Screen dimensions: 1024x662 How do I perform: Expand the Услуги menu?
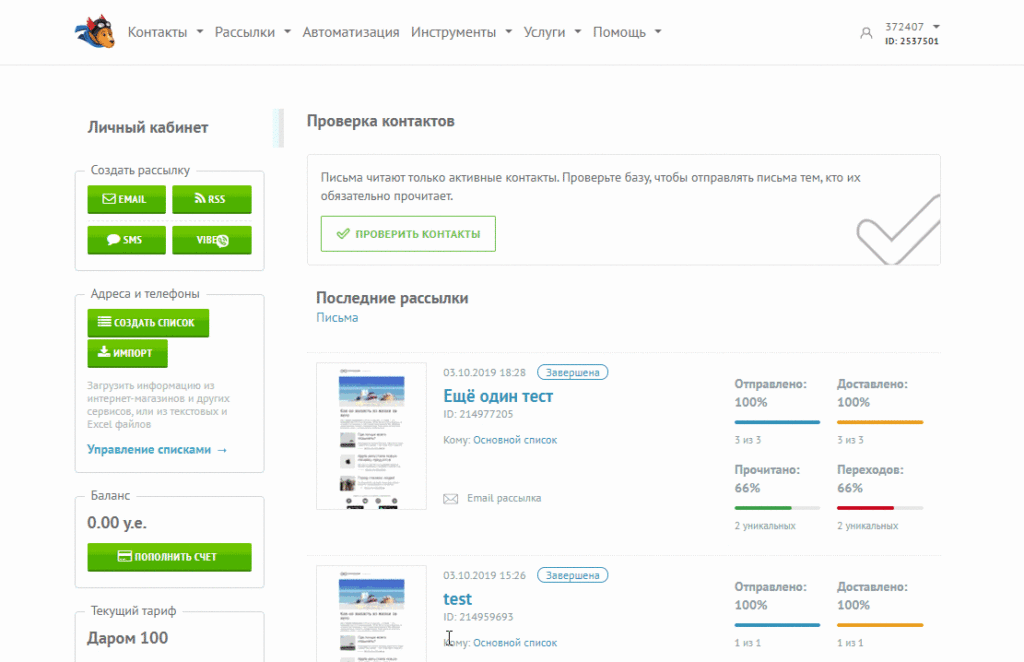pyautogui.click(x=552, y=32)
